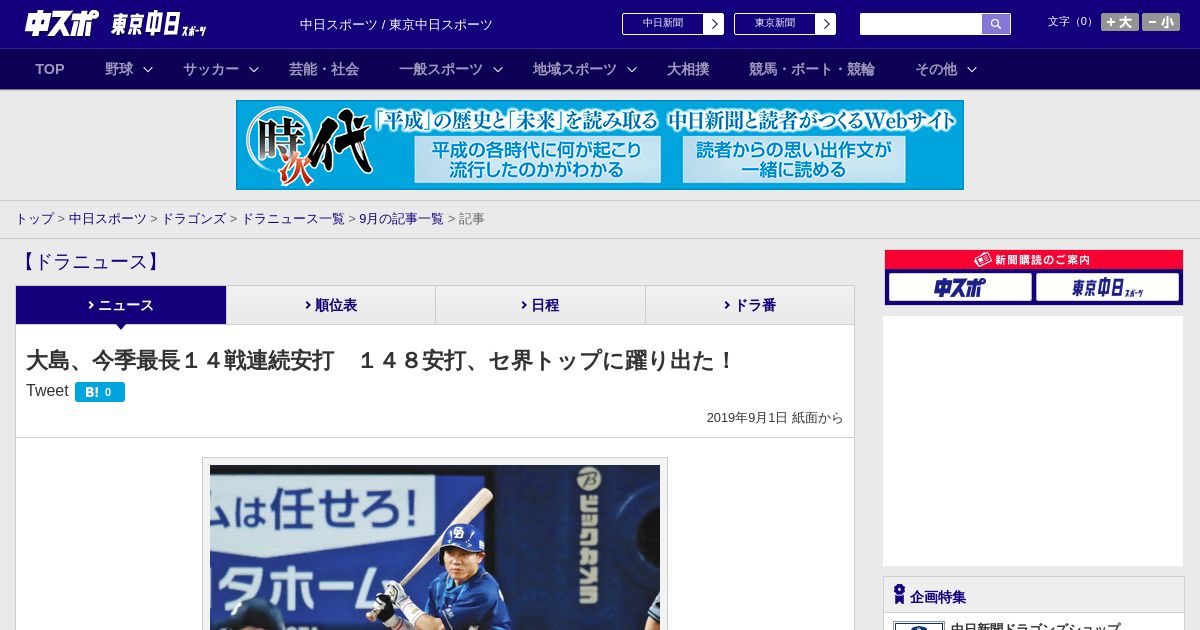Expand chevron next to 地域スポーツ
The height and width of the screenshot is (630, 1200).
coord(632,69)
